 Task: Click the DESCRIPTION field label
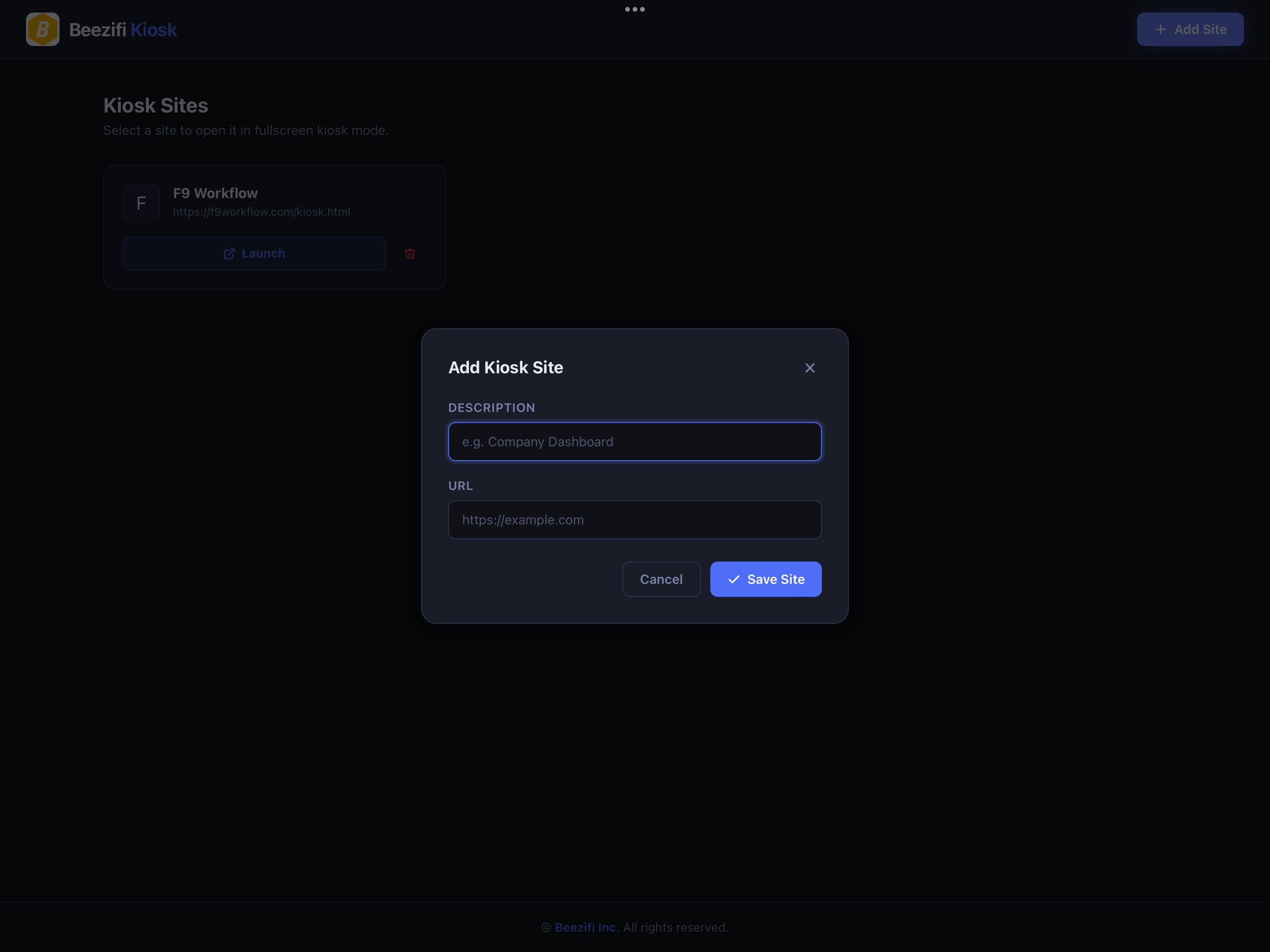tap(491, 408)
